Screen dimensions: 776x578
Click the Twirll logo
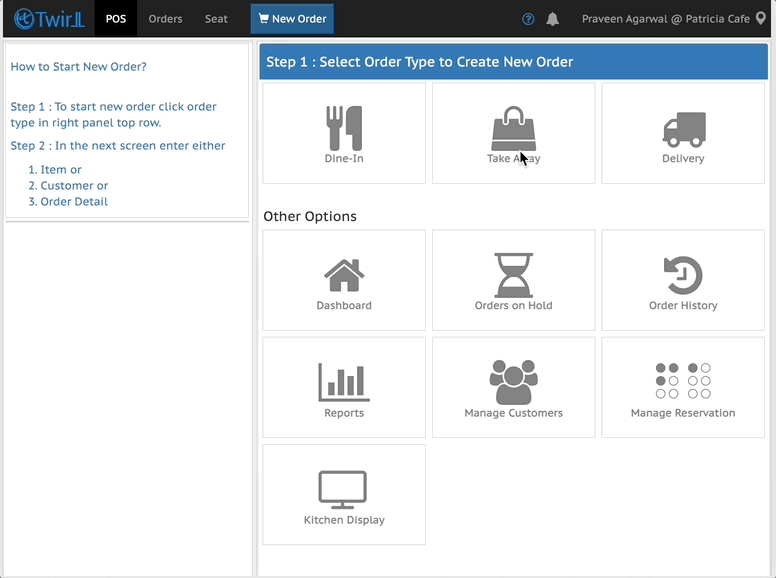(x=49, y=19)
